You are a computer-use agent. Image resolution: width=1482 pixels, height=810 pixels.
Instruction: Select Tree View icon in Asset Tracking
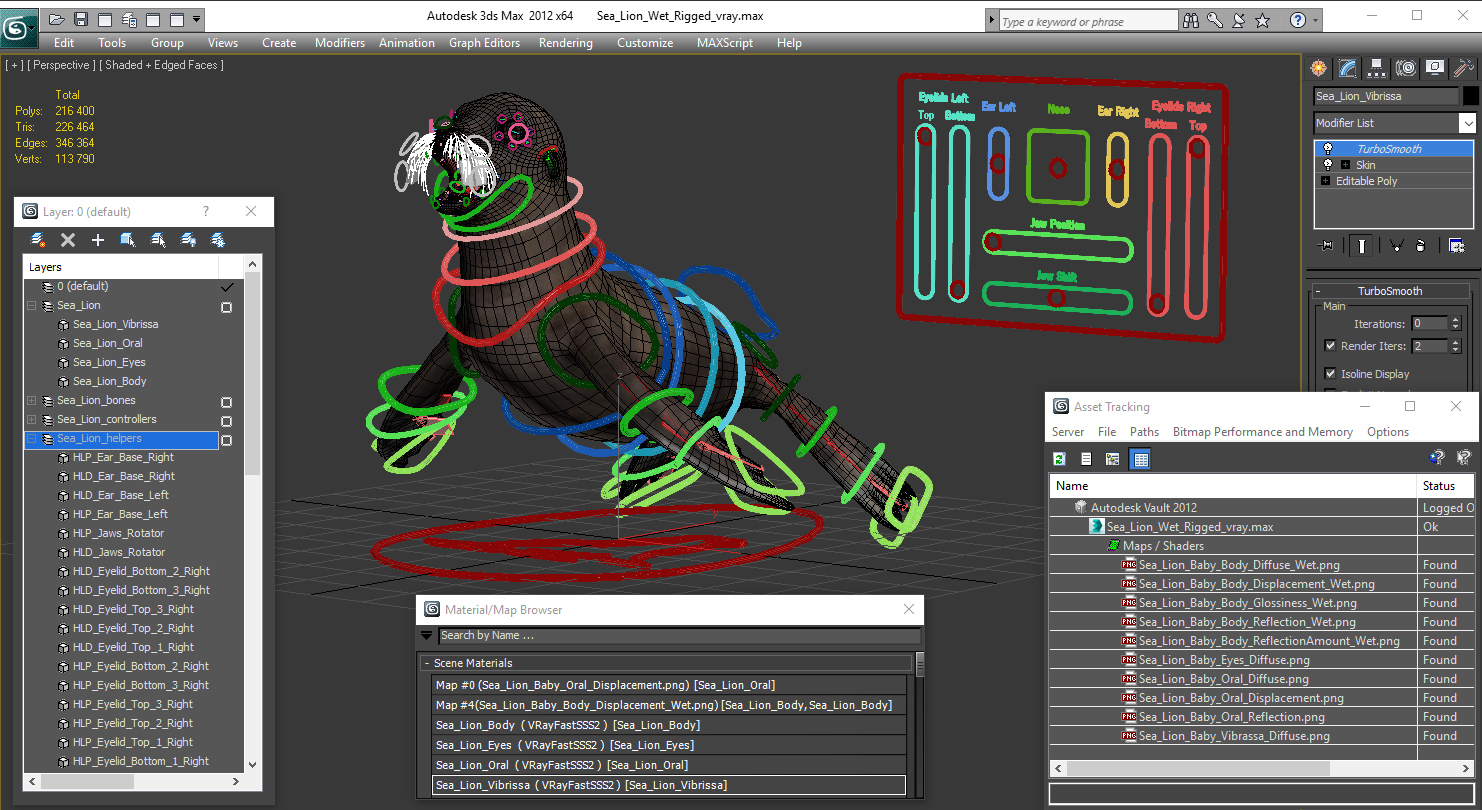(1112, 459)
